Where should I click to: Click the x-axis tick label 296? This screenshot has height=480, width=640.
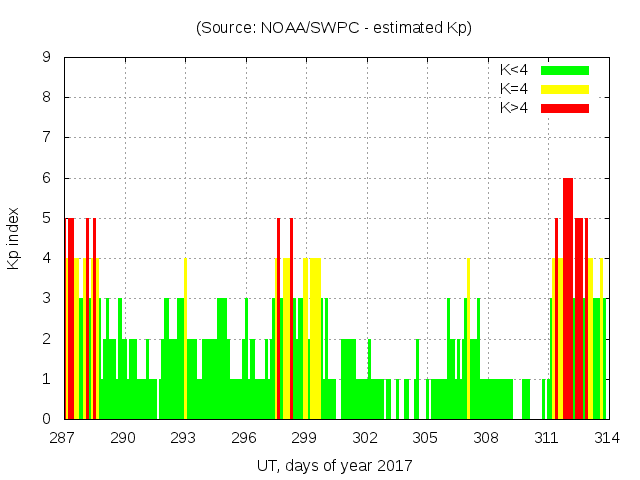tap(244, 438)
